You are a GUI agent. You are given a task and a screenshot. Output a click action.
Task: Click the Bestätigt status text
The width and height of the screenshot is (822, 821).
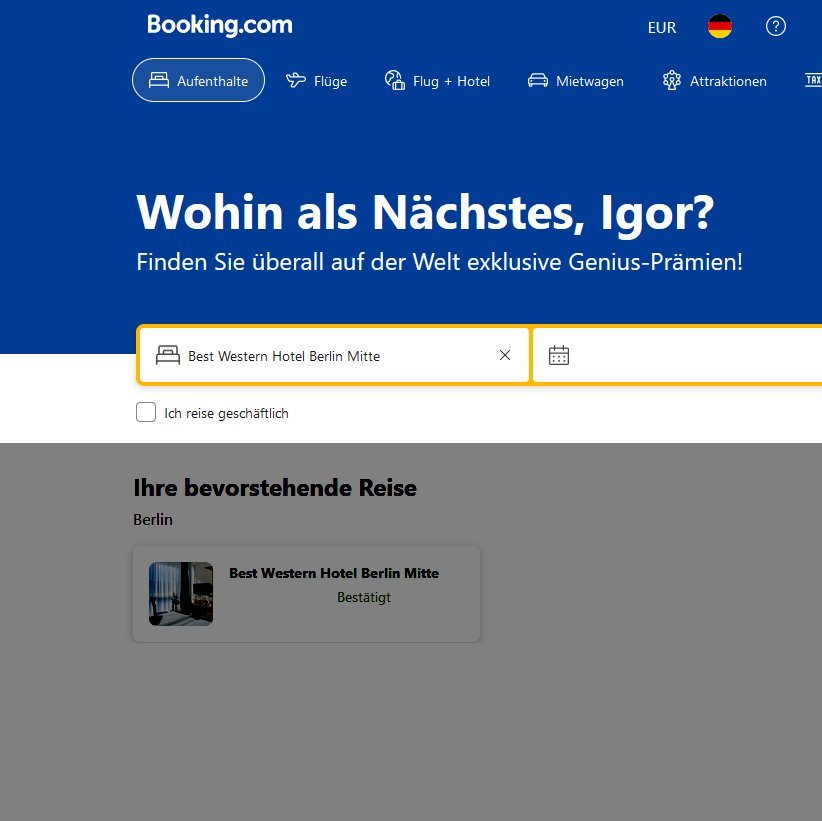coord(364,597)
